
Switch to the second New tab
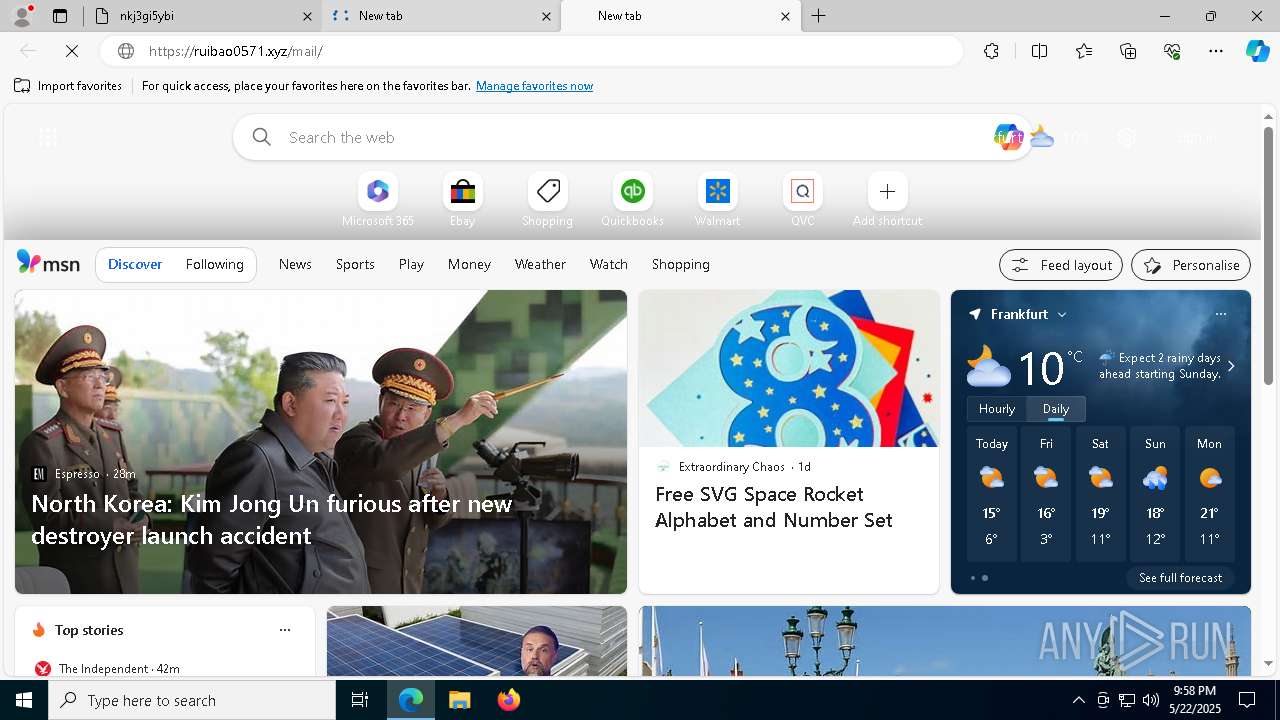click(x=680, y=16)
